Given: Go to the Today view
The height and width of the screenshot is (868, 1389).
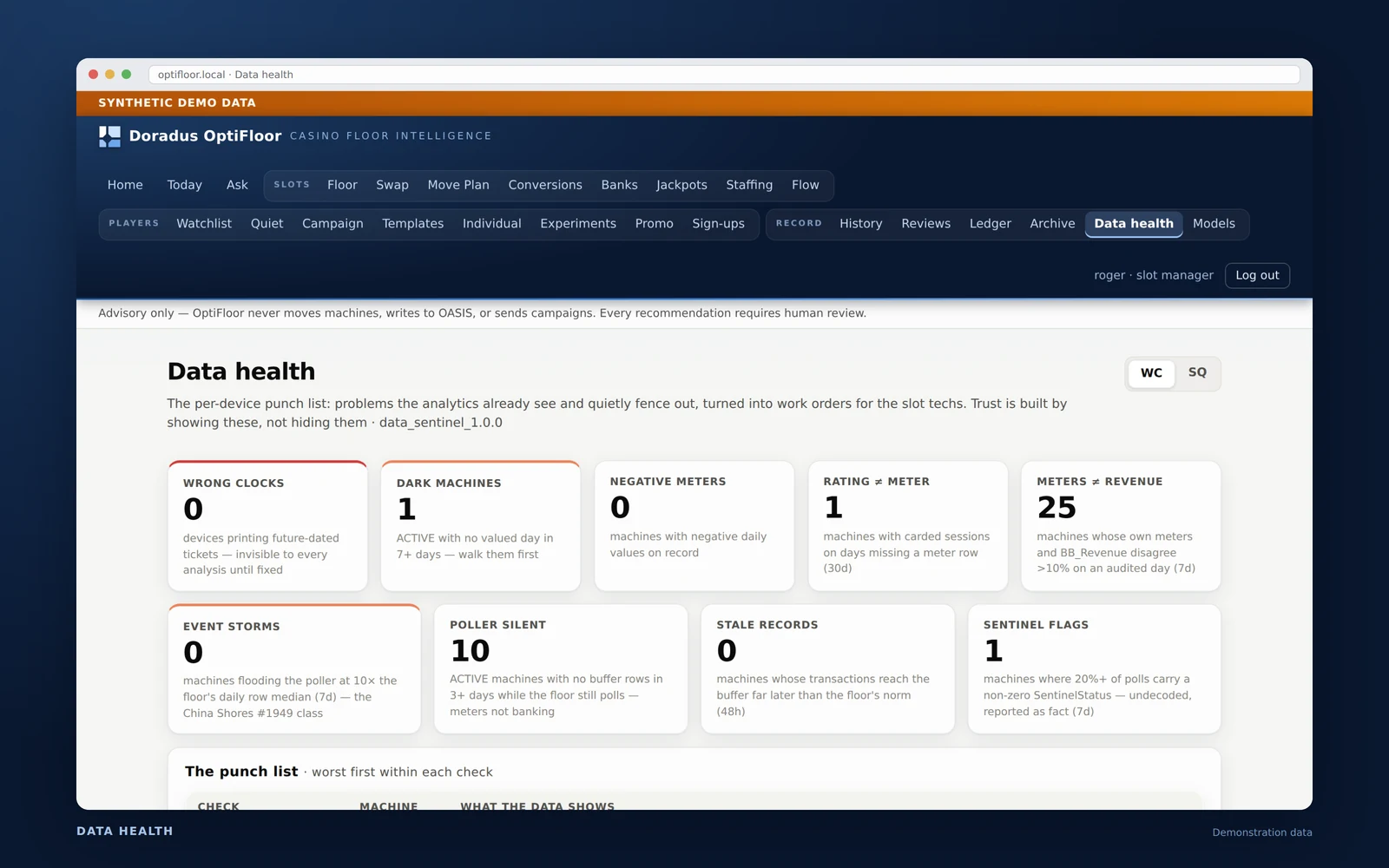Looking at the screenshot, I should (184, 185).
